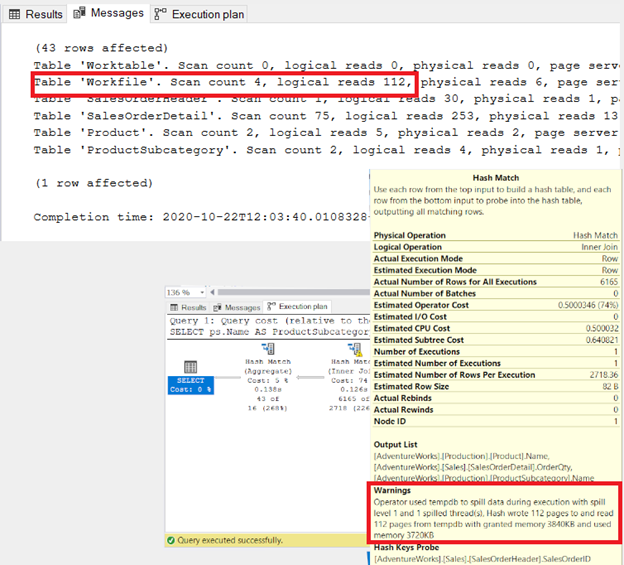The height and width of the screenshot is (565, 624).
Task: Click the '(1 row affected)' message line
Action: tap(94, 183)
